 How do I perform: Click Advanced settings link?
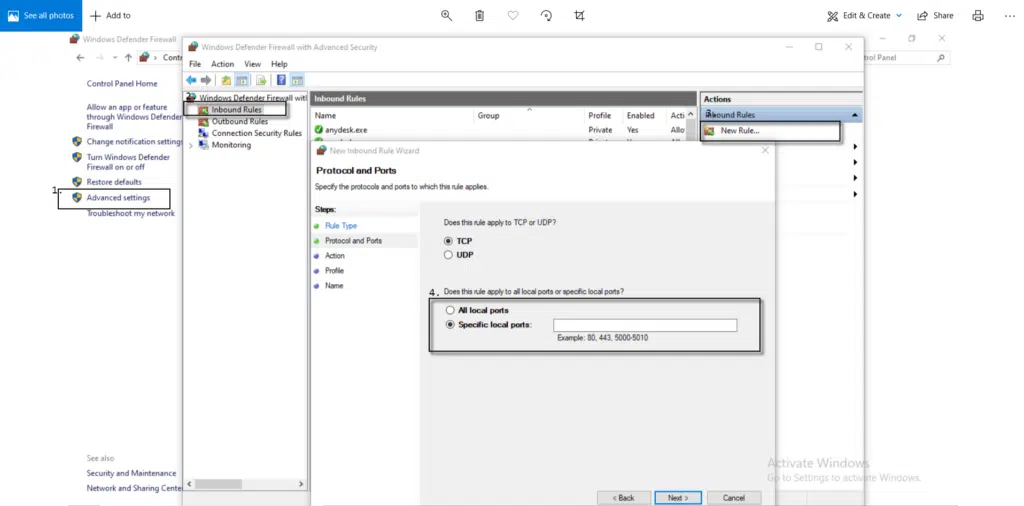coord(118,198)
